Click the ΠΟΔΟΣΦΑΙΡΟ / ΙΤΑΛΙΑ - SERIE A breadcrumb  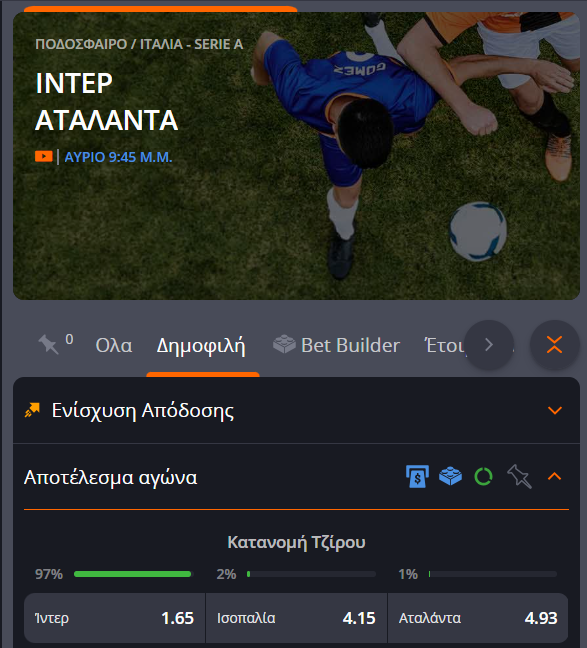coord(139,44)
